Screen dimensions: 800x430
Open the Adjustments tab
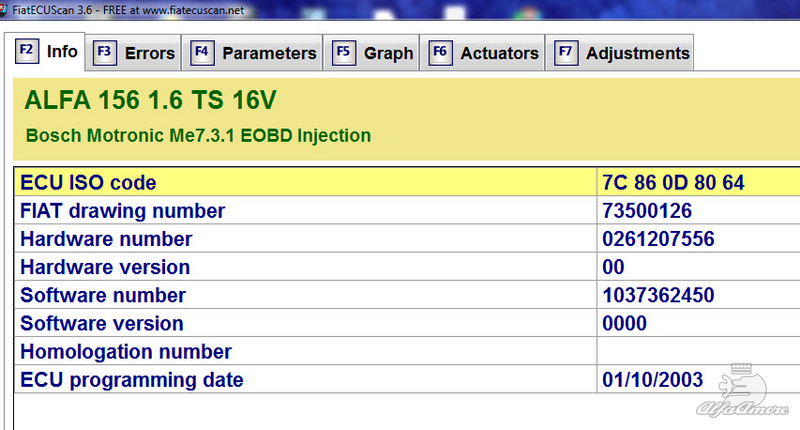click(x=619, y=53)
